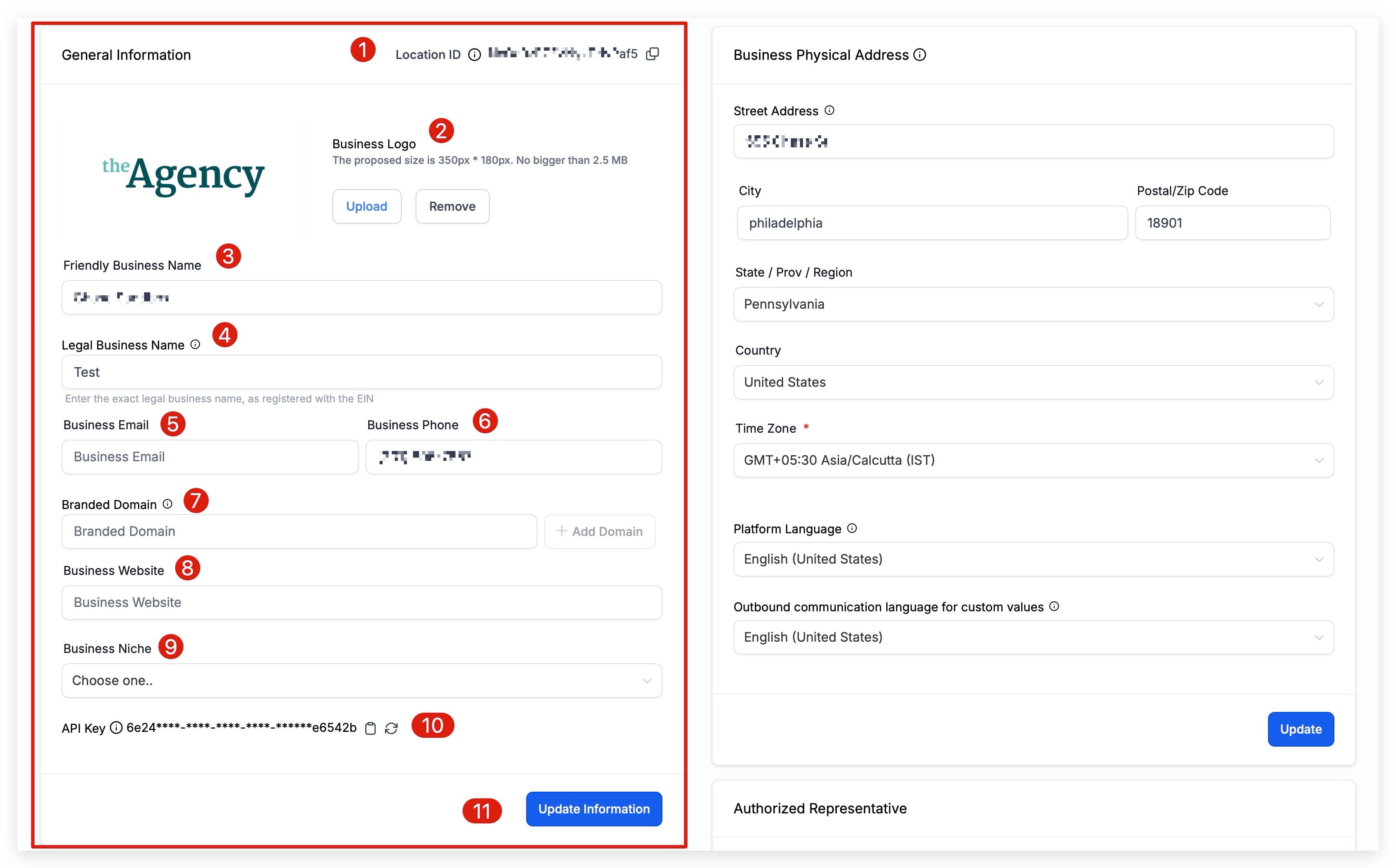Click the Update Information button
This screenshot has height=868, width=1396.
(594, 809)
